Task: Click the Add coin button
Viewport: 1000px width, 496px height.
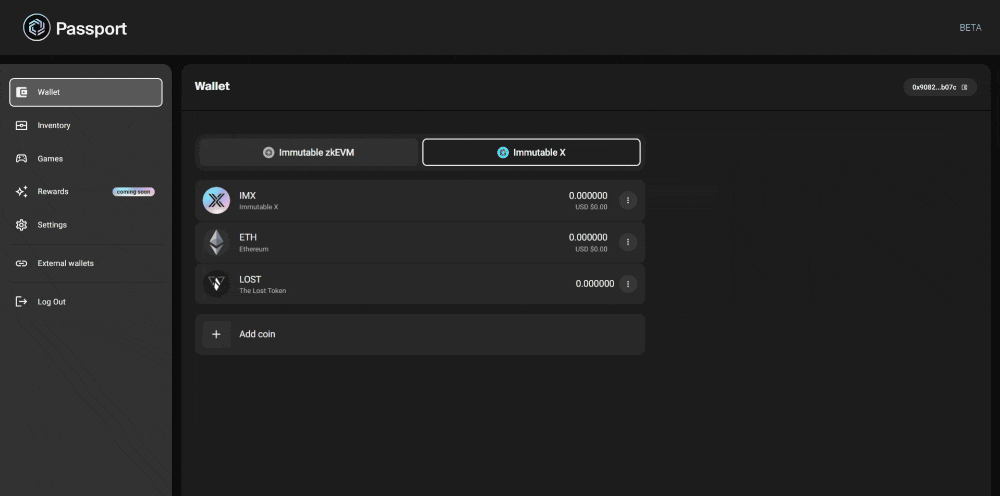Action: [420, 334]
